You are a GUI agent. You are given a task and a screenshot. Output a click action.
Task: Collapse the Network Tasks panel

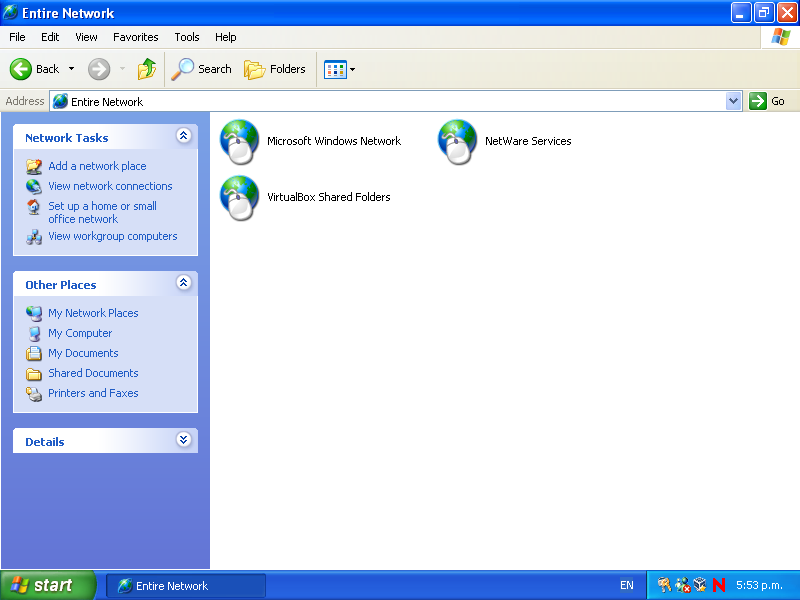184,136
